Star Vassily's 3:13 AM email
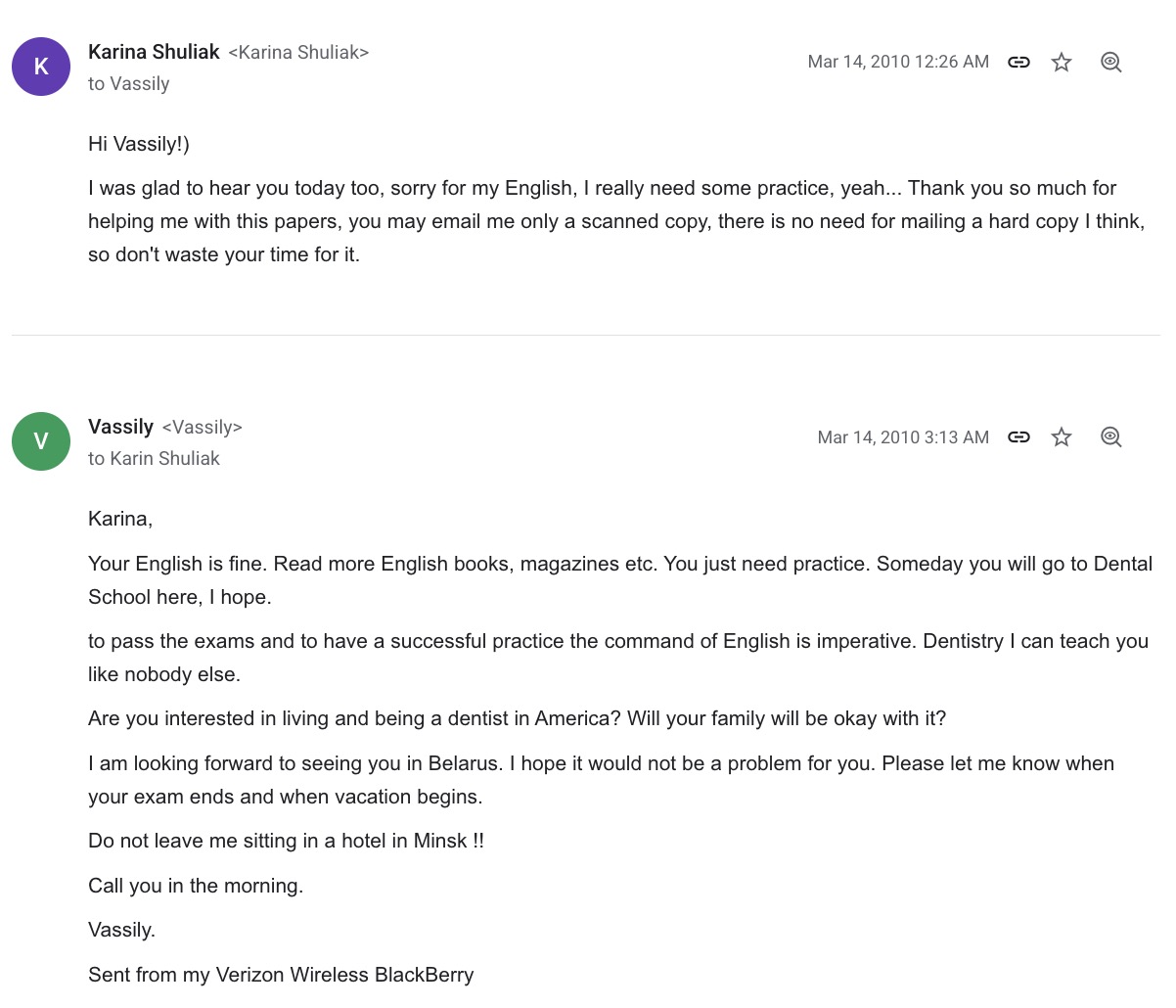Image resolution: width=1176 pixels, height=1008 pixels. (1062, 436)
